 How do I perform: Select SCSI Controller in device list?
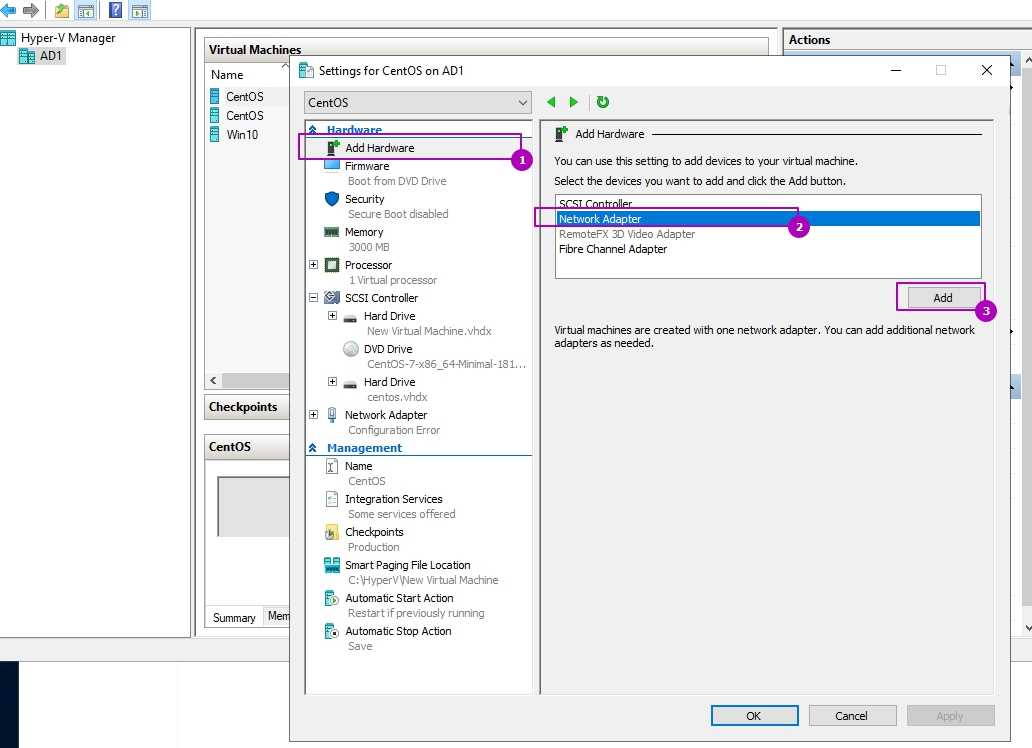point(596,204)
